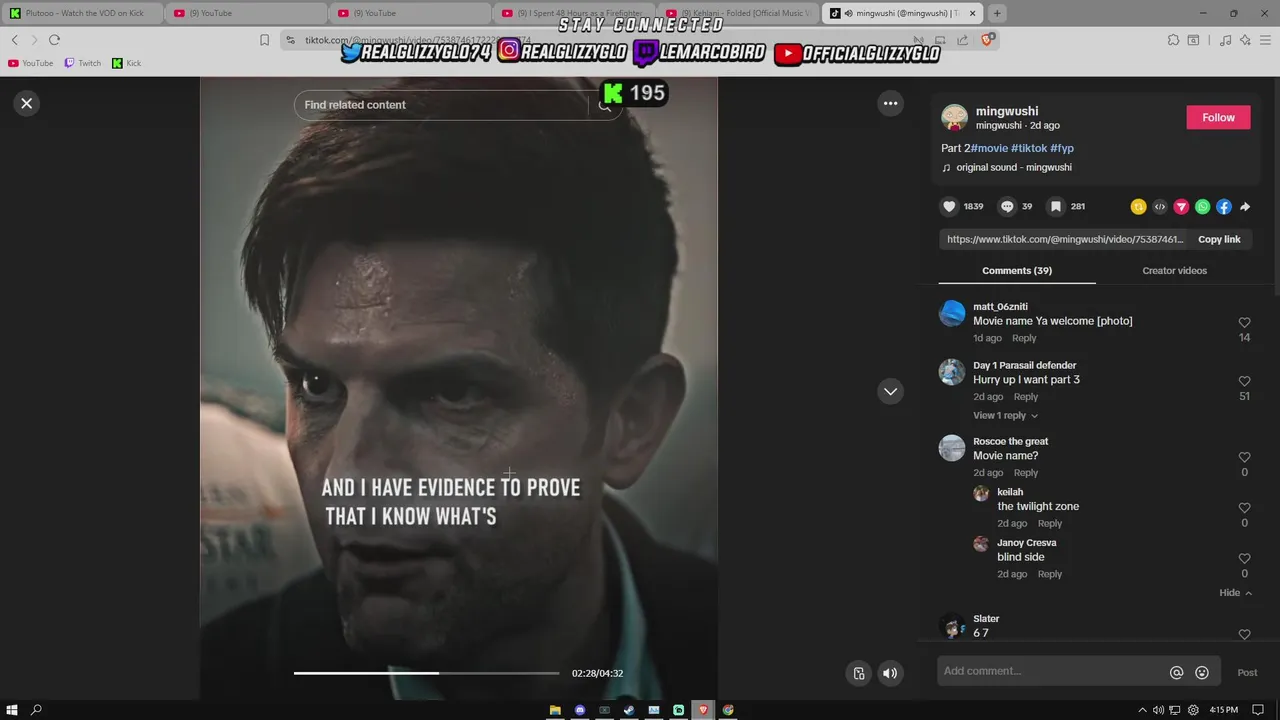Select the Comments (39) tab
1280x720 pixels.
[x=1017, y=271]
